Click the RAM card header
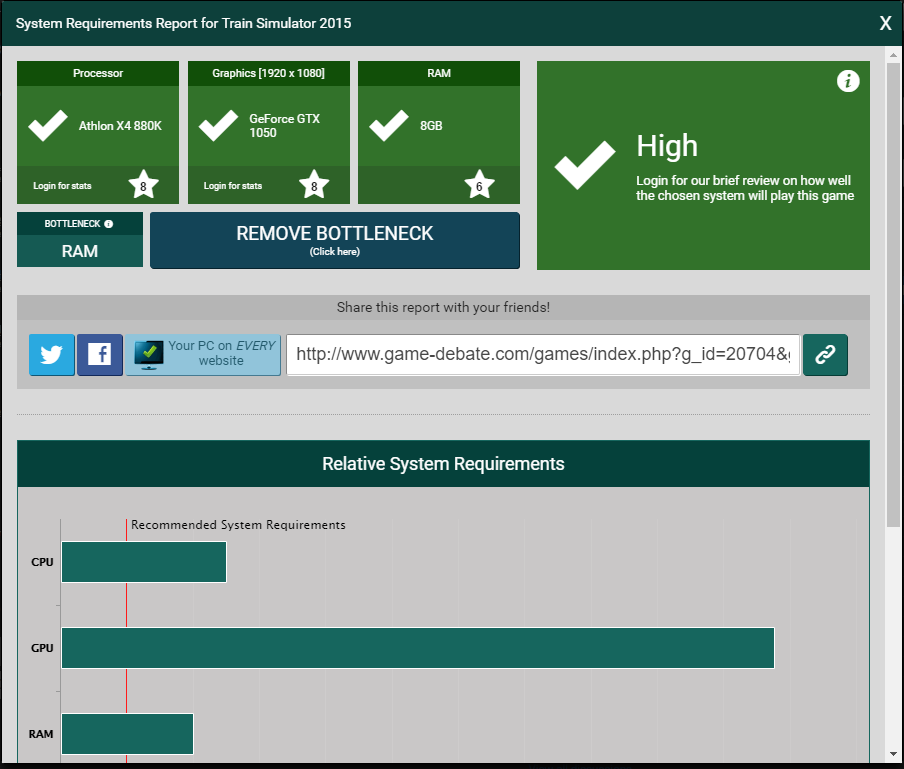 click(x=439, y=73)
